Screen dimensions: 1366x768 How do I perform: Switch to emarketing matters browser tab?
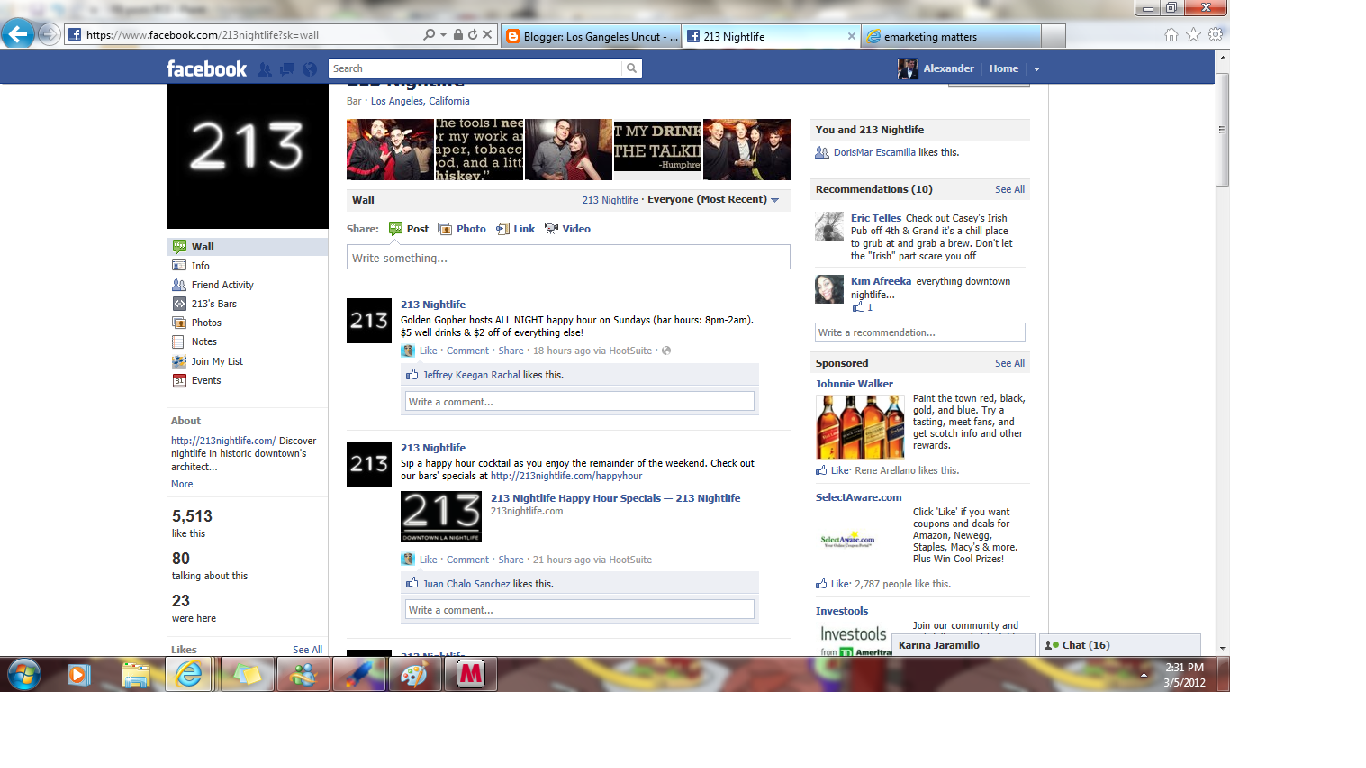tap(951, 36)
